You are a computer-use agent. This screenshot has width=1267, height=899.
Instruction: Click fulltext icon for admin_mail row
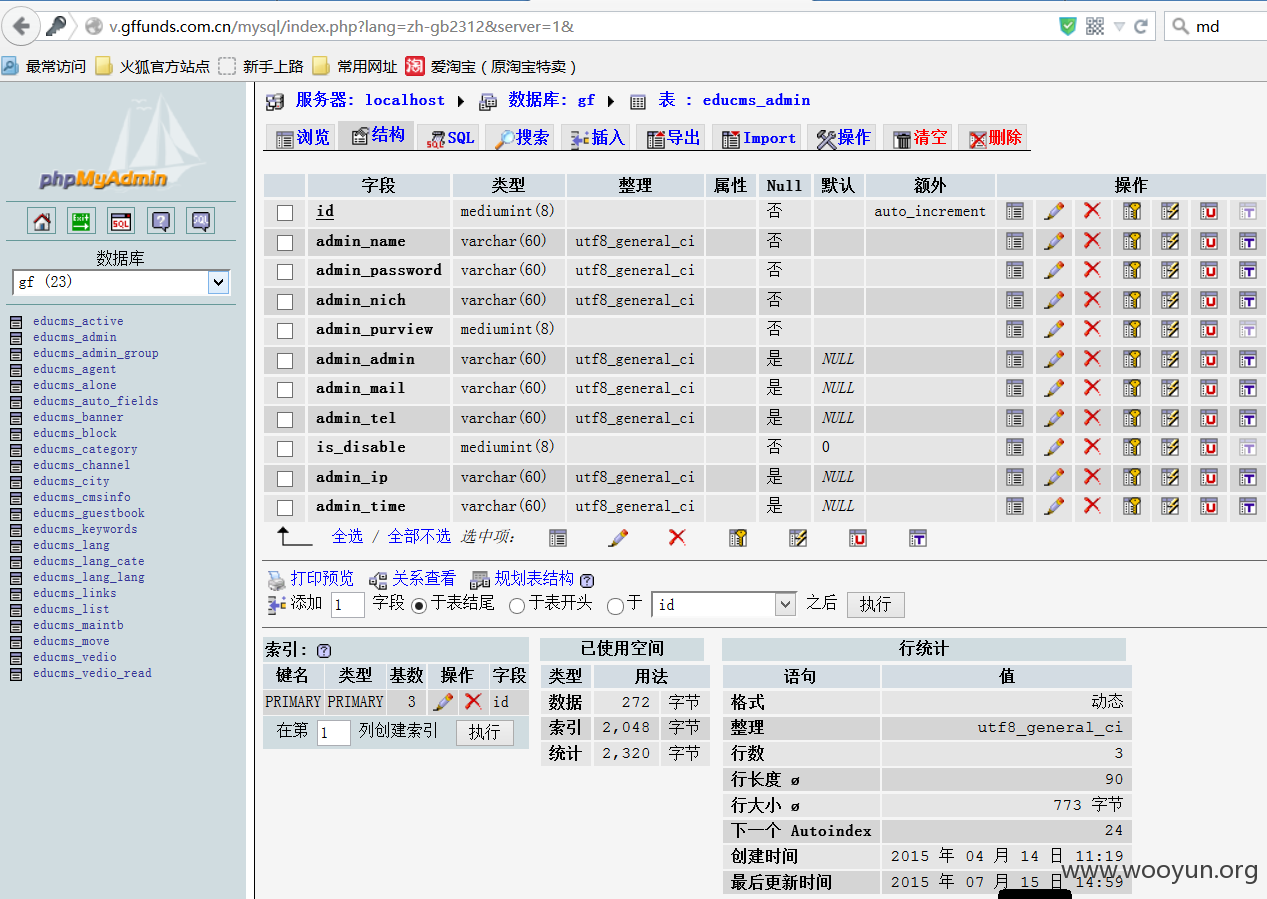[x=1248, y=388]
